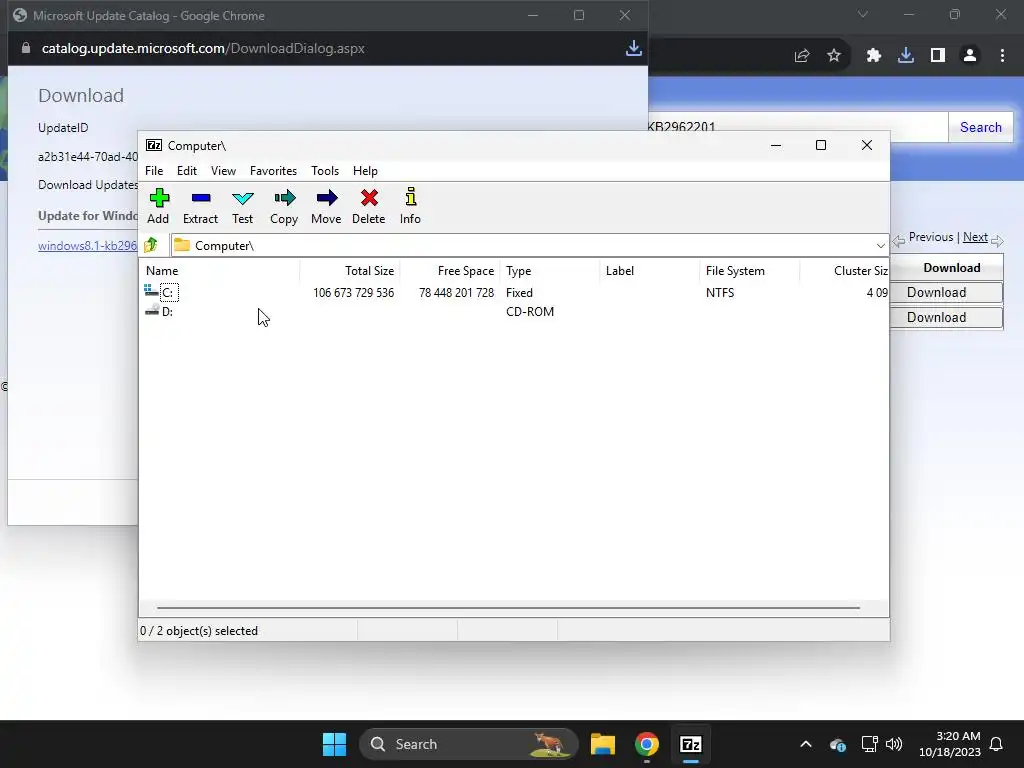Click the network tray icon
Image resolution: width=1024 pixels, height=768 pixels.
869,744
